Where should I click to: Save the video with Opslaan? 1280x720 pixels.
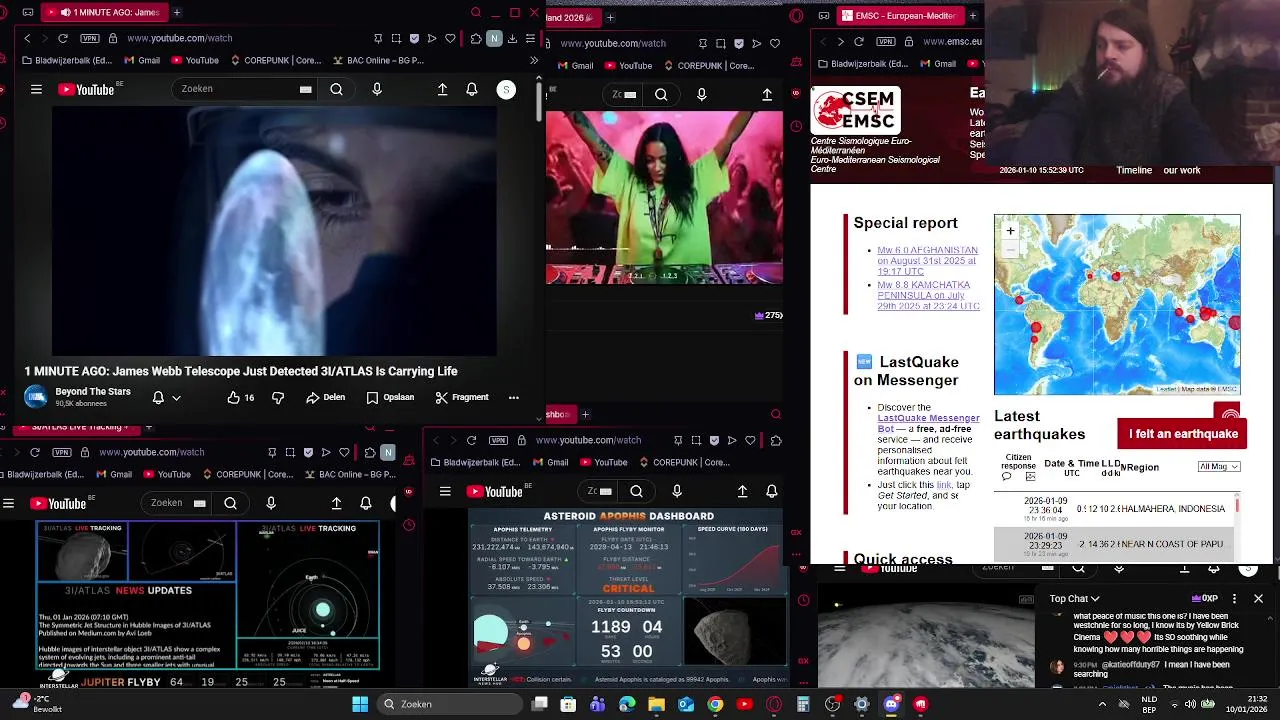coord(390,397)
